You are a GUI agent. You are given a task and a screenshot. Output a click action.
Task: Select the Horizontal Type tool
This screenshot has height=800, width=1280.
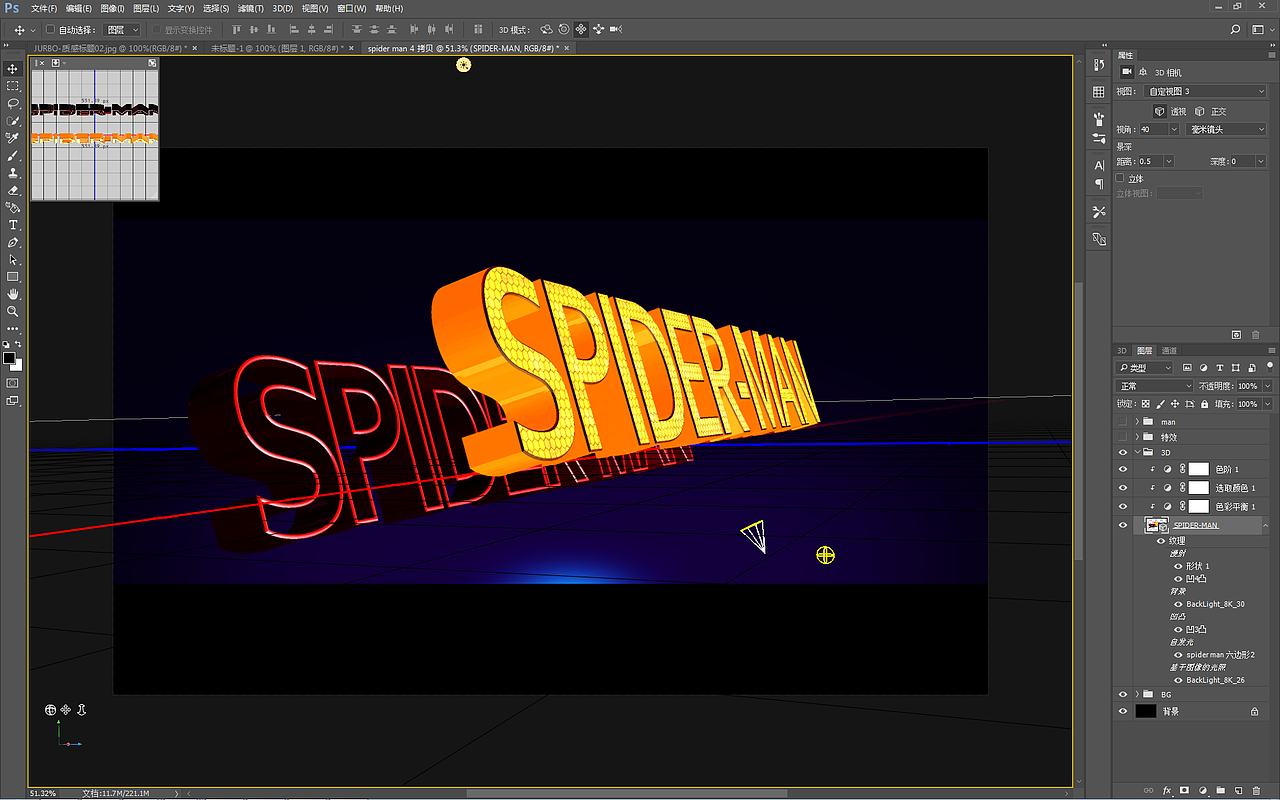click(13, 225)
